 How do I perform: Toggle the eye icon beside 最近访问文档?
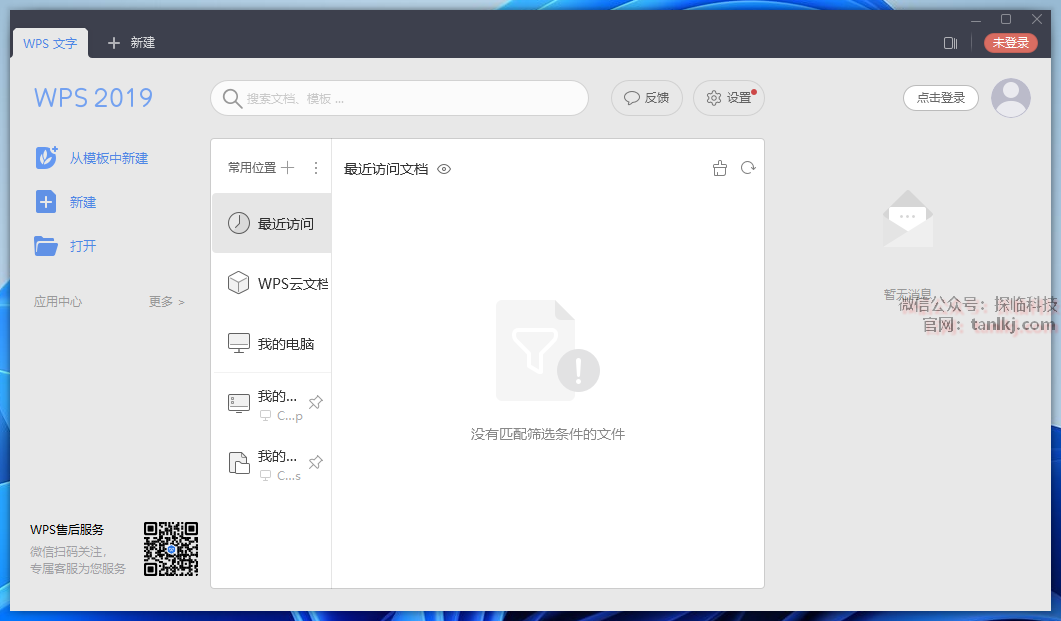(444, 169)
